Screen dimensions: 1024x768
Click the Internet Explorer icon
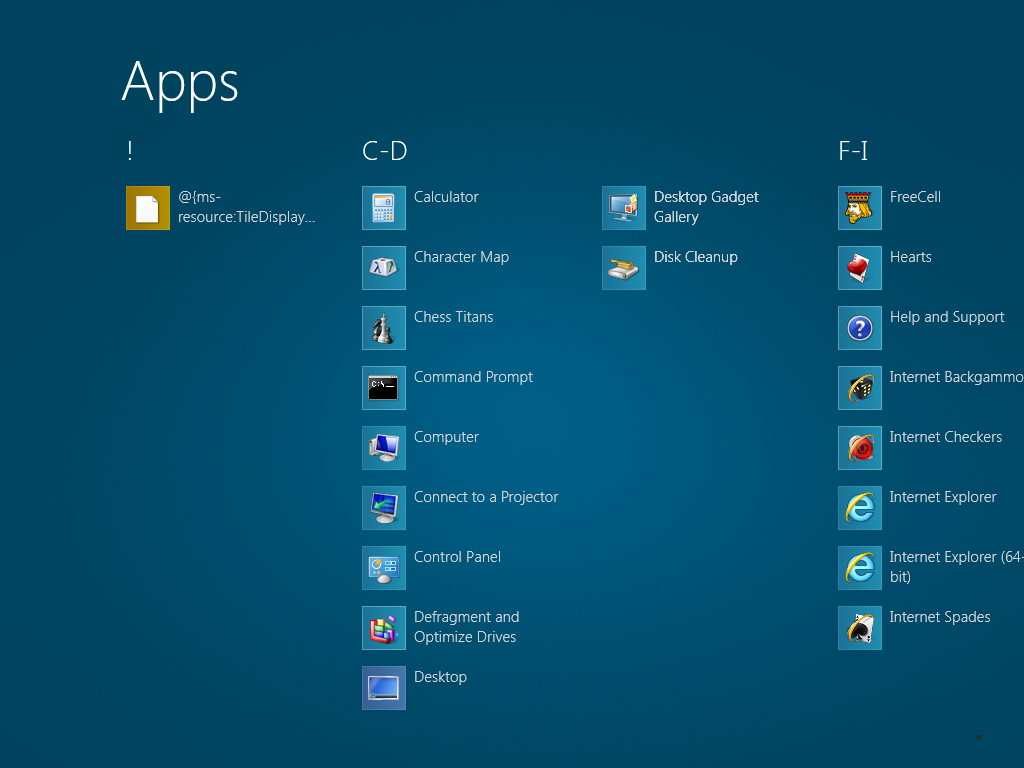click(859, 508)
